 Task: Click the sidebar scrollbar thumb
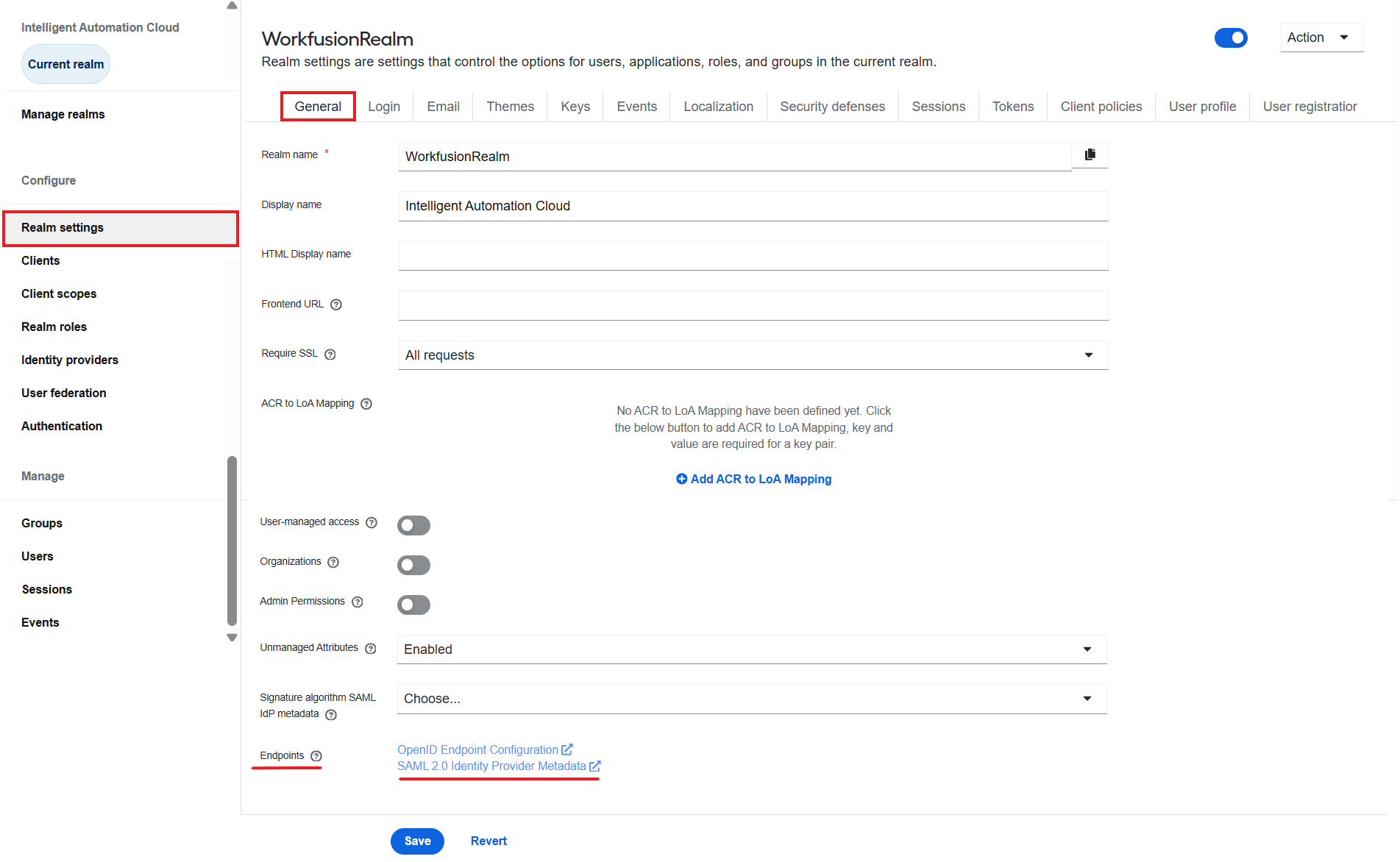pyautogui.click(x=232, y=541)
